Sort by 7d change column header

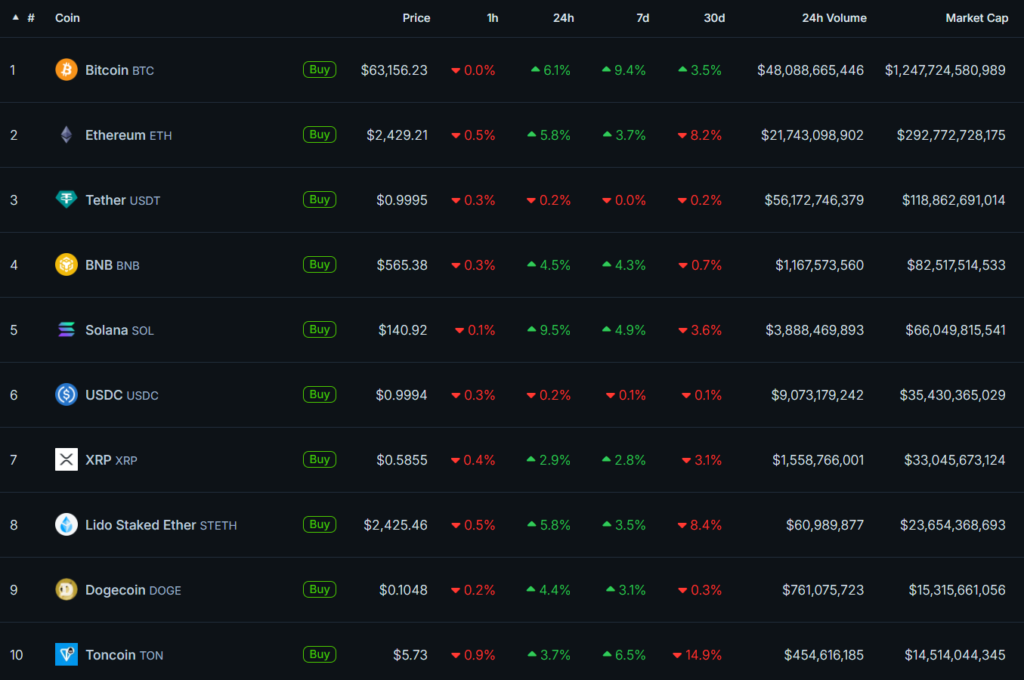[x=642, y=18]
